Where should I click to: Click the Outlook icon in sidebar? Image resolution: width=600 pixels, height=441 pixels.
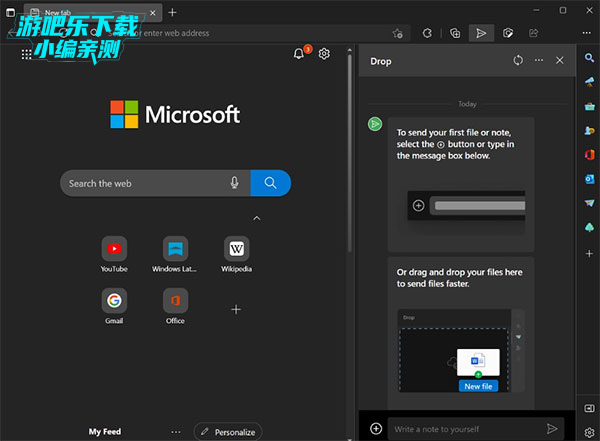(589, 178)
